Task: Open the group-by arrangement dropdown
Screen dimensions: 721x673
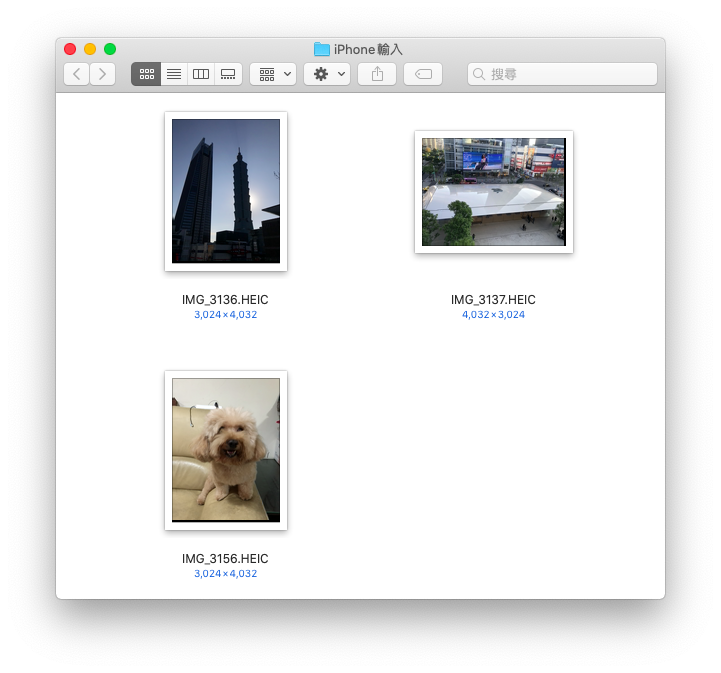Action: (273, 74)
